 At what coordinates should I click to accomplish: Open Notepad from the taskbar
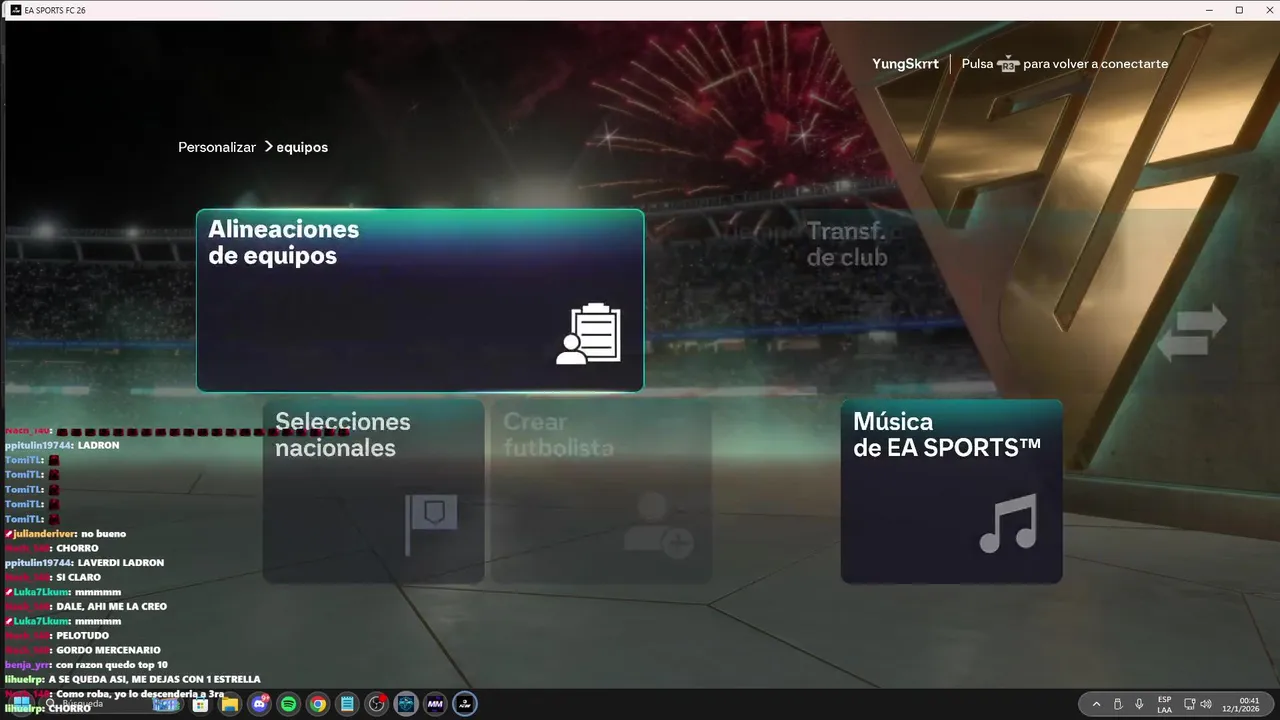[347, 704]
